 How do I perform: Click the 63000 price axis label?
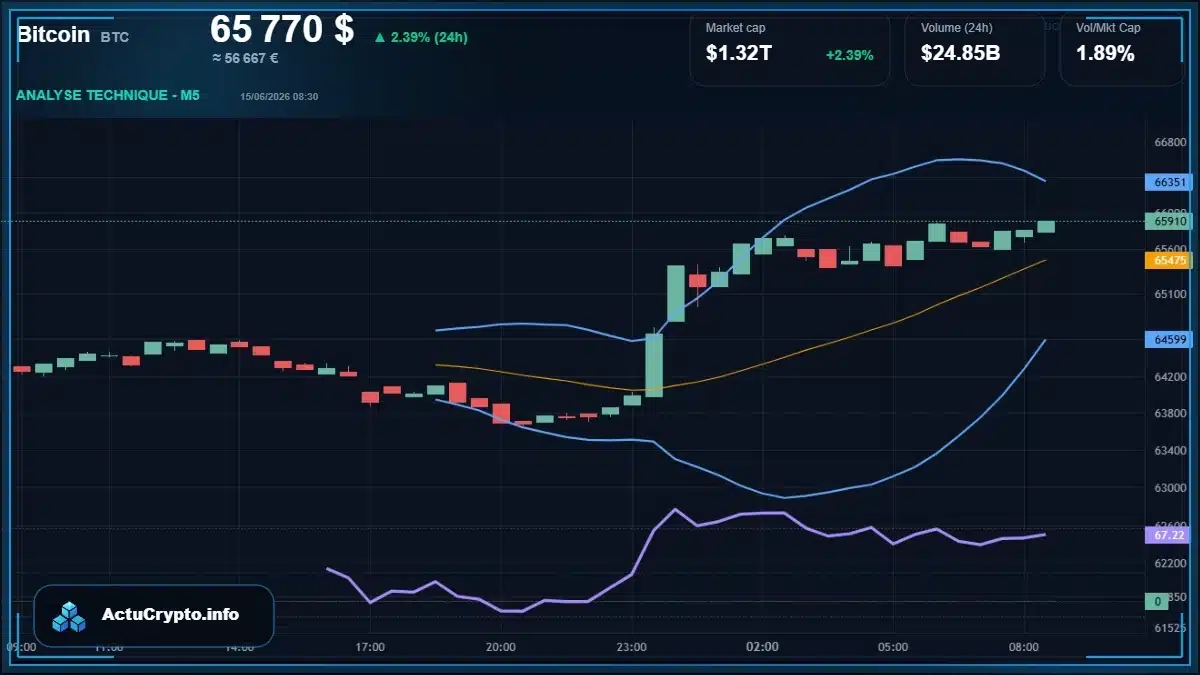click(x=1170, y=488)
